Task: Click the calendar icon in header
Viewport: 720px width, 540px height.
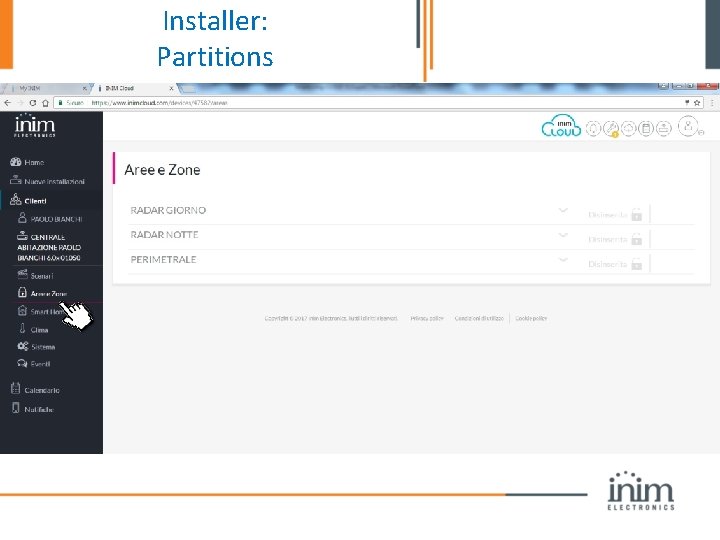Action: (646, 129)
